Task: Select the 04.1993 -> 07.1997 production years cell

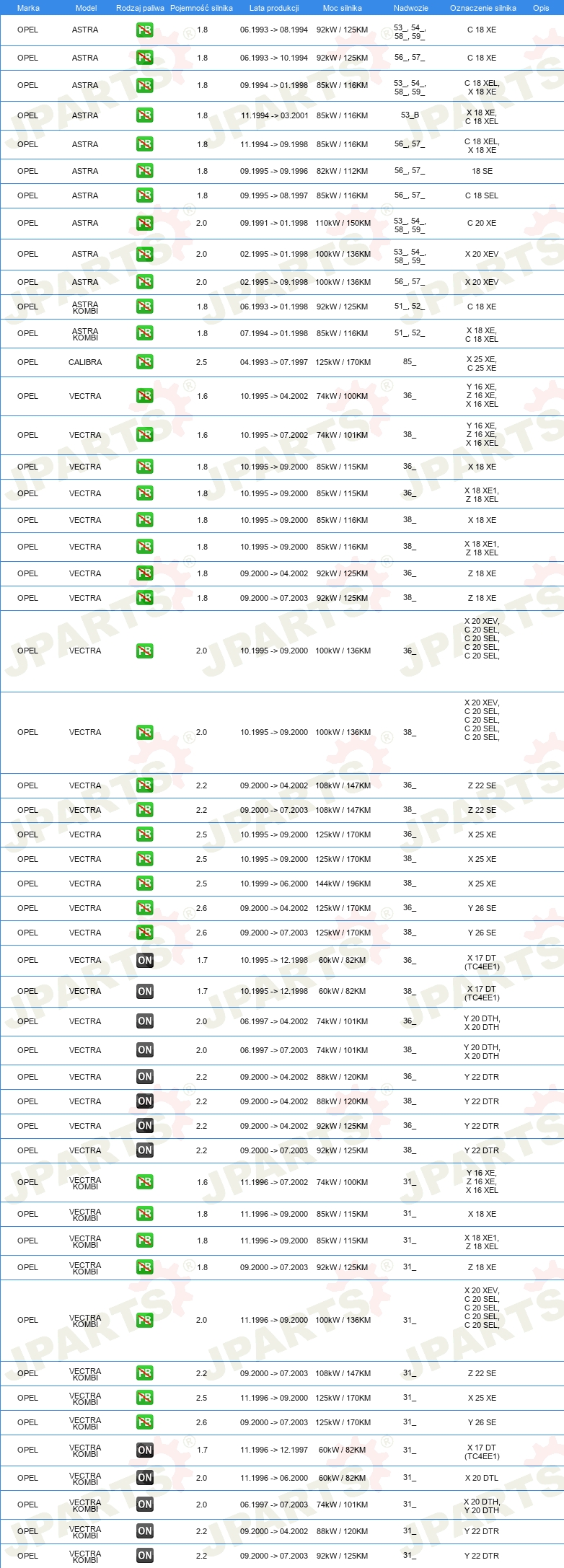Action: click(274, 362)
